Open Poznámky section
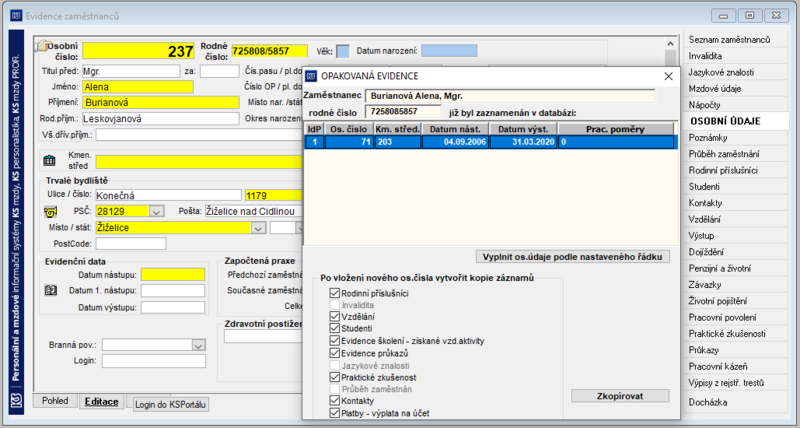 pos(708,137)
